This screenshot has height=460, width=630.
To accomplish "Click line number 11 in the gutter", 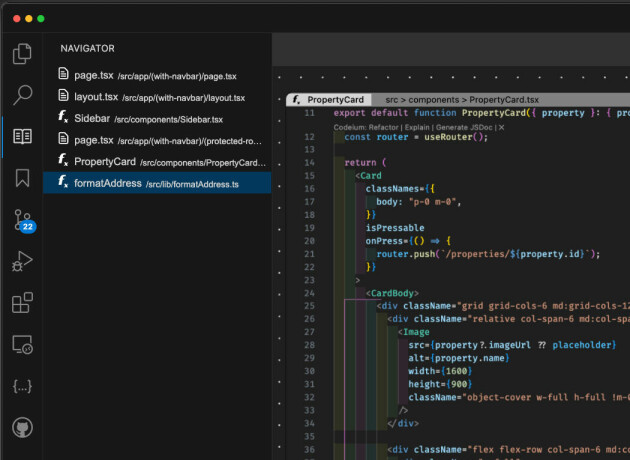I will click(x=309, y=113).
